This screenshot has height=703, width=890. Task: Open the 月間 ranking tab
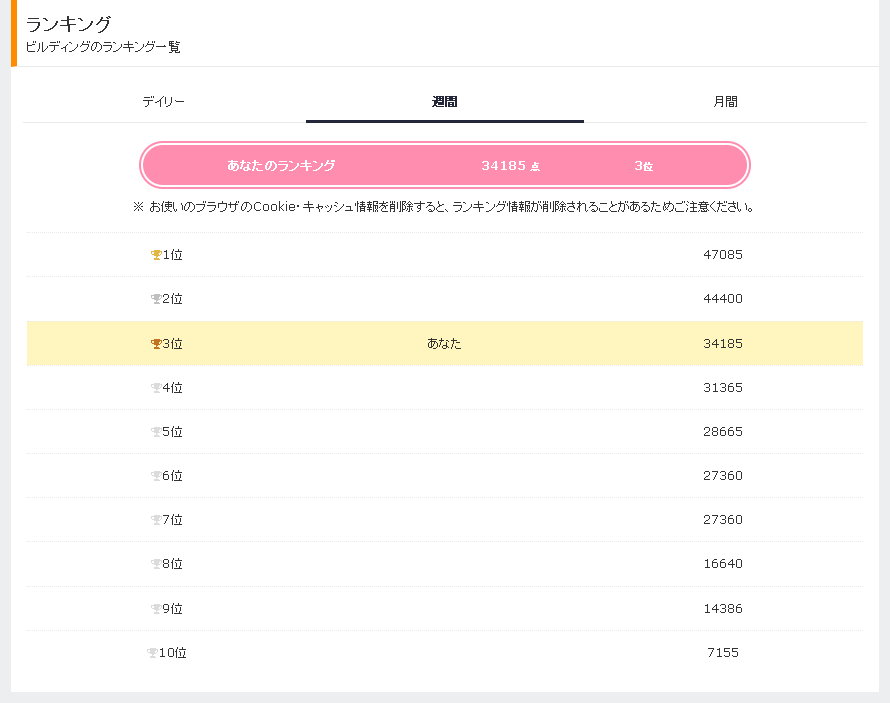point(725,102)
